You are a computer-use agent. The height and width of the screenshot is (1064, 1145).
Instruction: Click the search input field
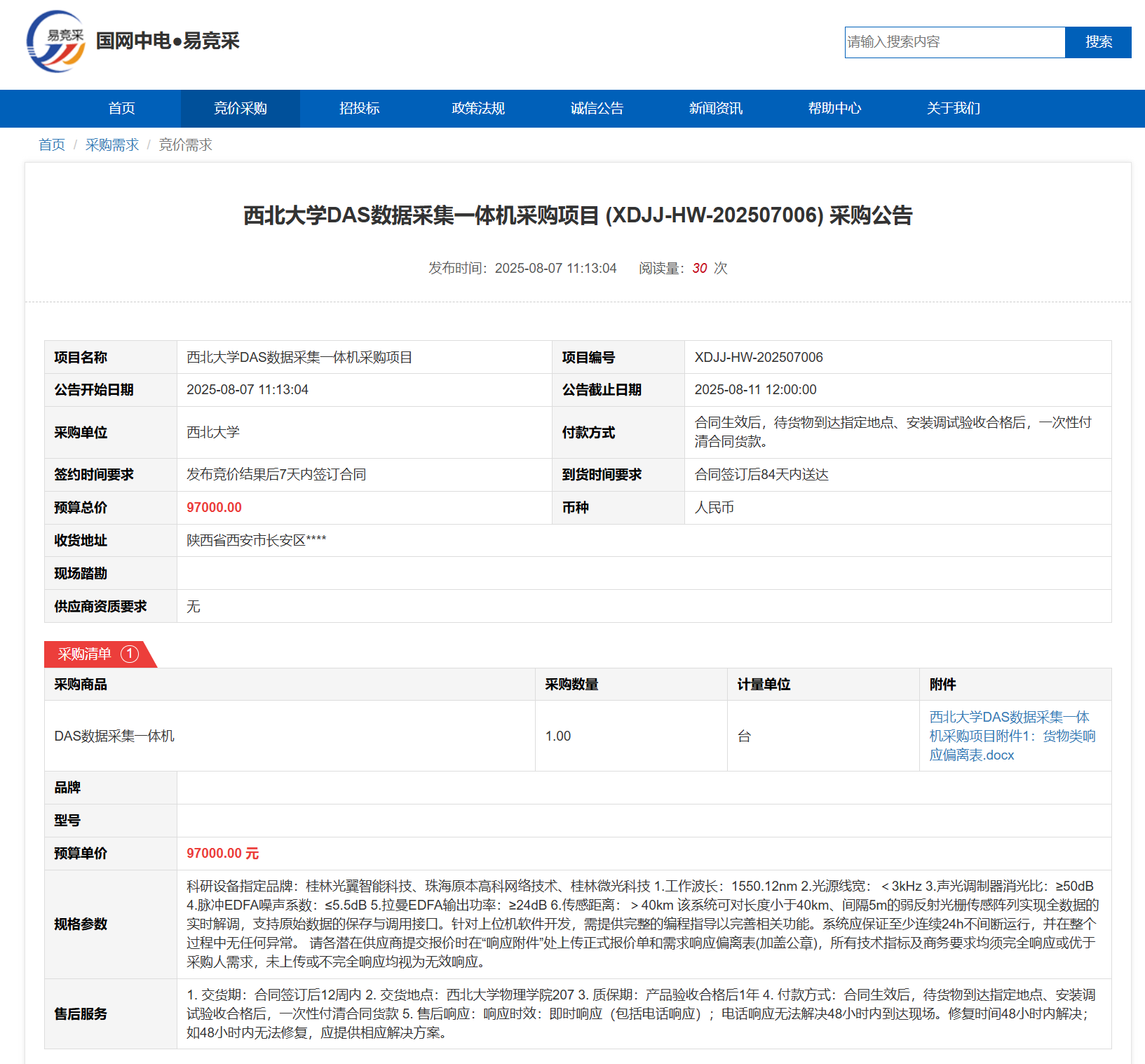(954, 42)
